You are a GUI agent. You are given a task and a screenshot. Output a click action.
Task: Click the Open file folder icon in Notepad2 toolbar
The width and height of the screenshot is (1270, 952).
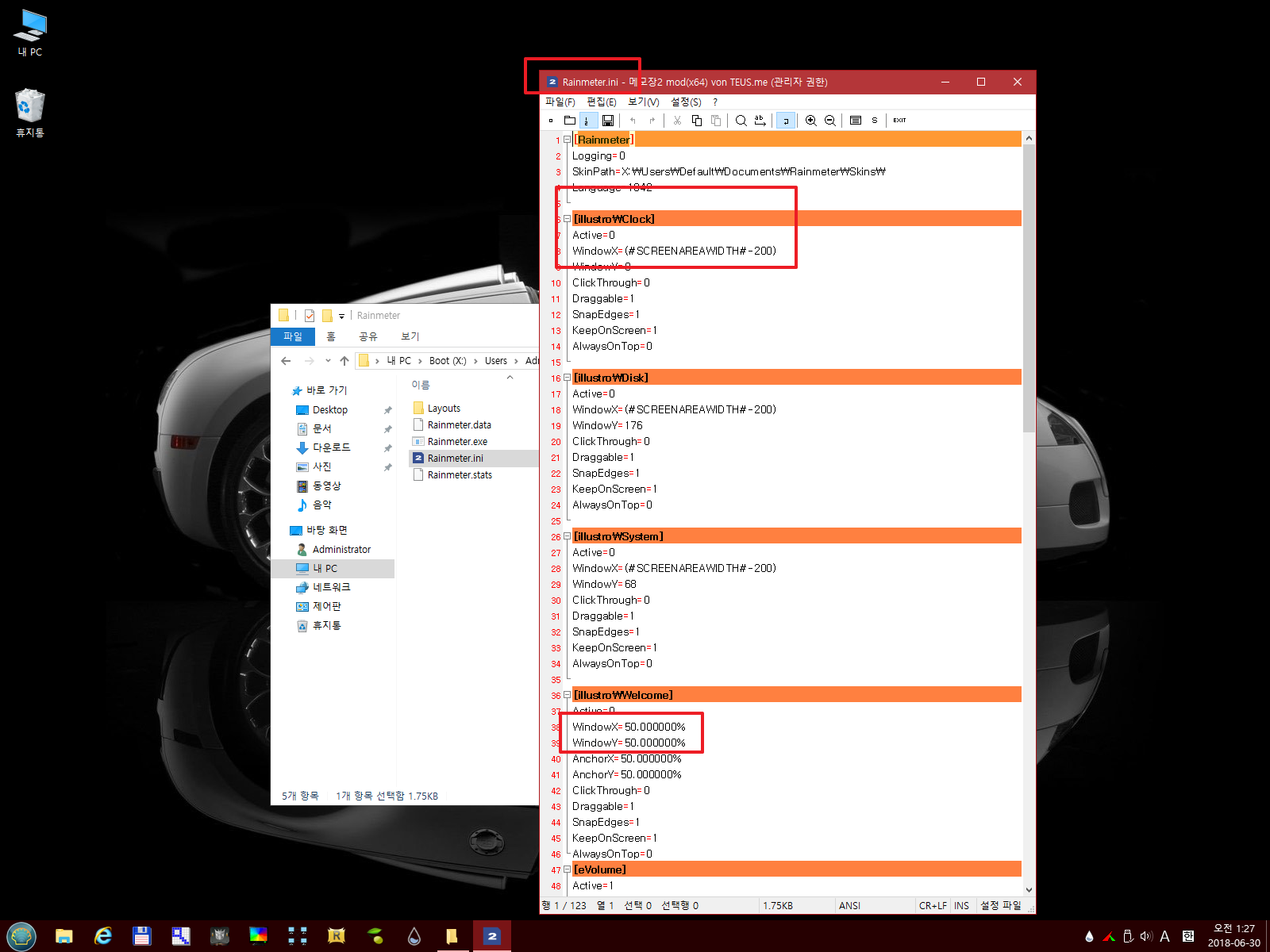570,121
